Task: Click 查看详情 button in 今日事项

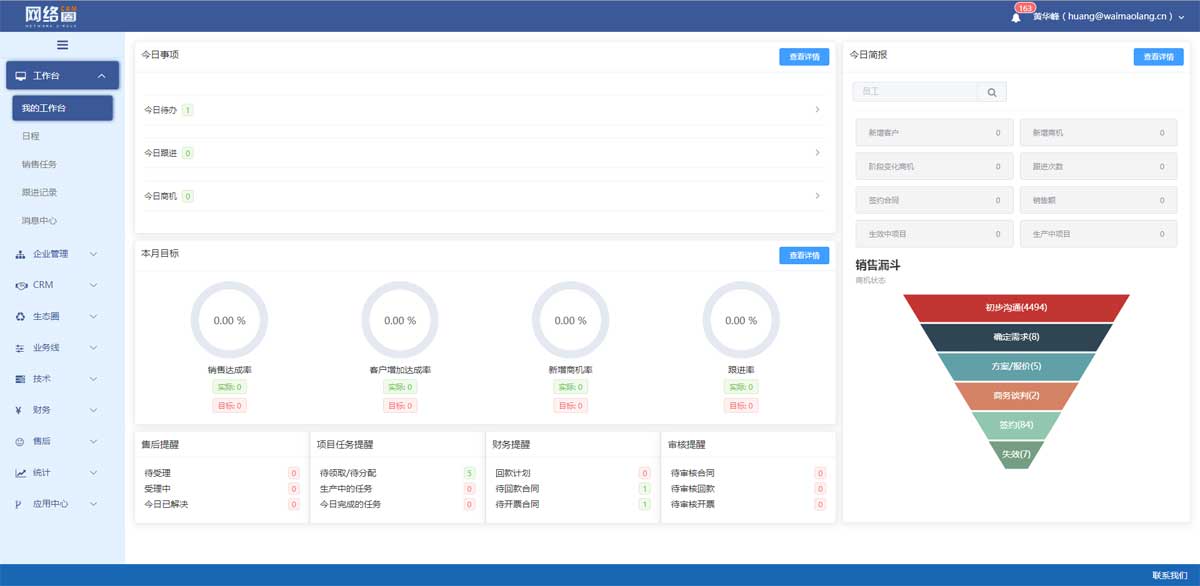Action: 804,57
